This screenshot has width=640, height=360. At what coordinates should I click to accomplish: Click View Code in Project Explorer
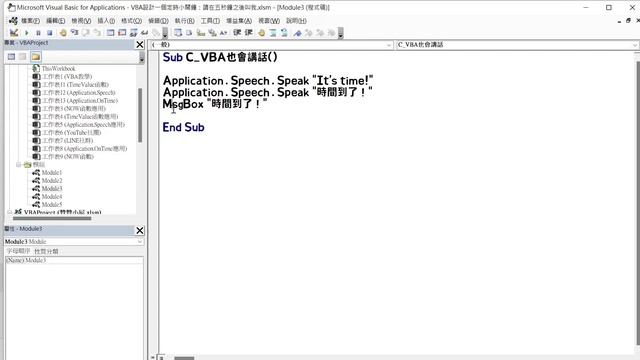click(x=11, y=57)
